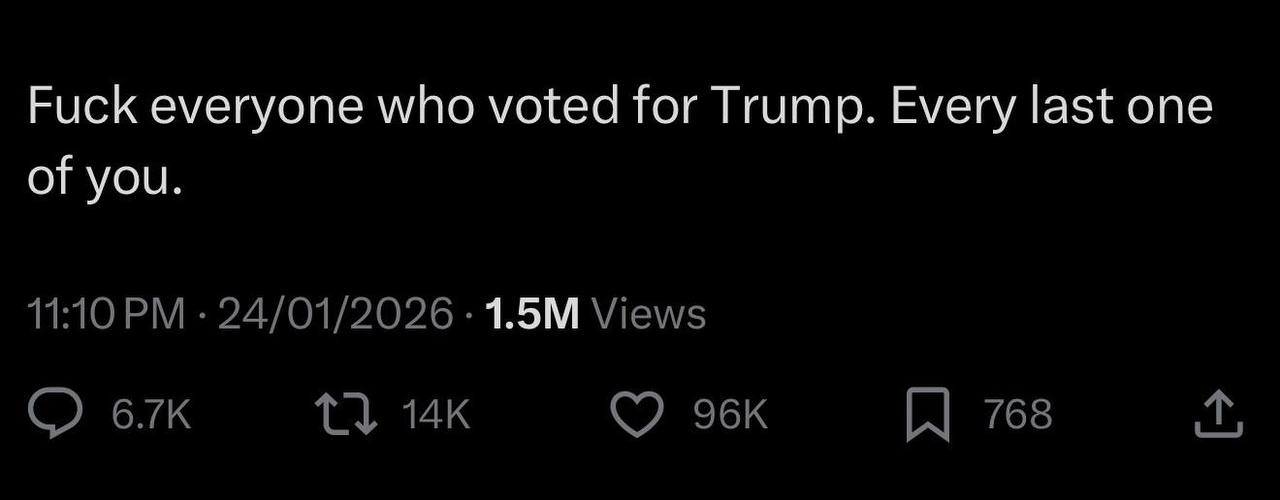This screenshot has height=500, width=1280.
Task: Open the share menu via upload arrow icon
Action: click(1219, 416)
